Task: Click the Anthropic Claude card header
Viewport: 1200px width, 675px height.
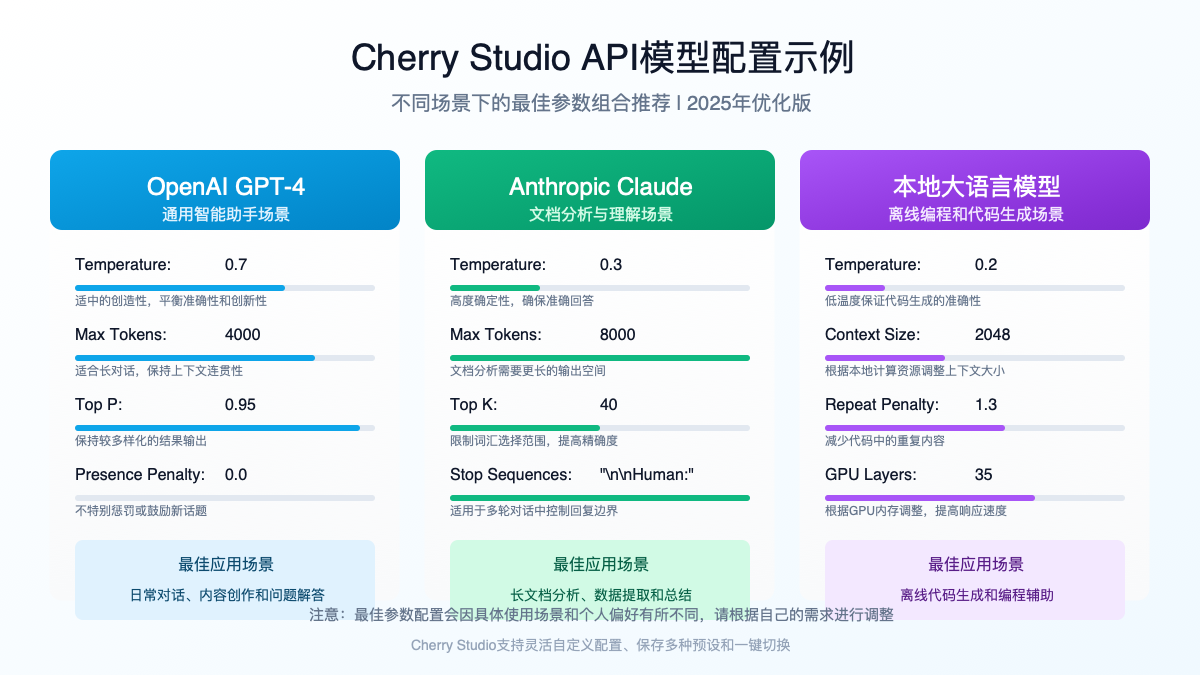Action: click(x=600, y=190)
